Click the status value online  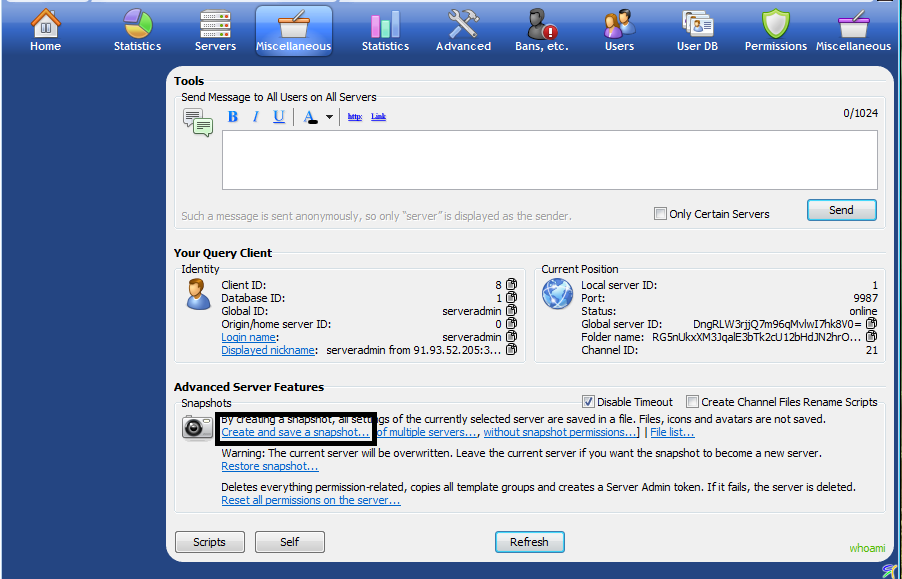point(863,311)
